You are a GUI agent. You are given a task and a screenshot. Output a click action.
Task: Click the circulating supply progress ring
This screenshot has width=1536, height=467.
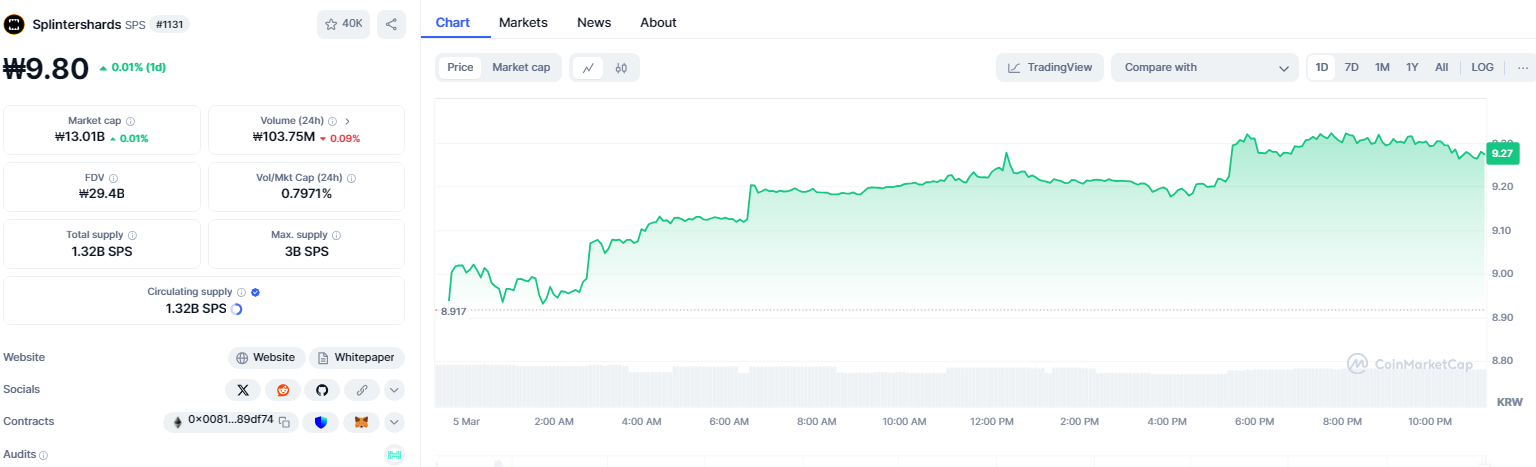tap(236, 309)
